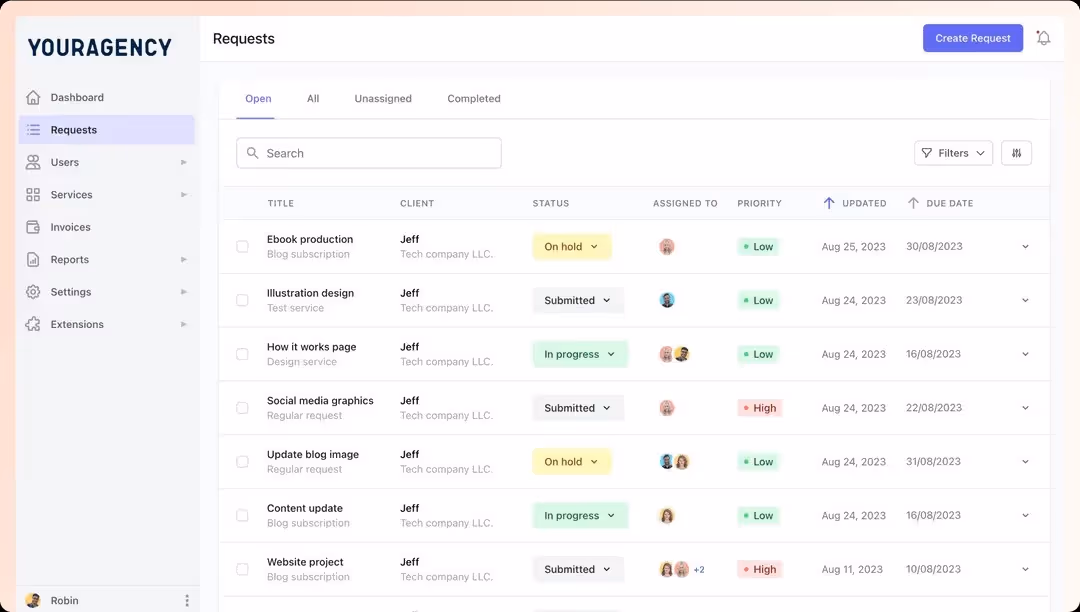Open Robin's three-dot menu
The width and height of the screenshot is (1080, 612).
tap(187, 600)
